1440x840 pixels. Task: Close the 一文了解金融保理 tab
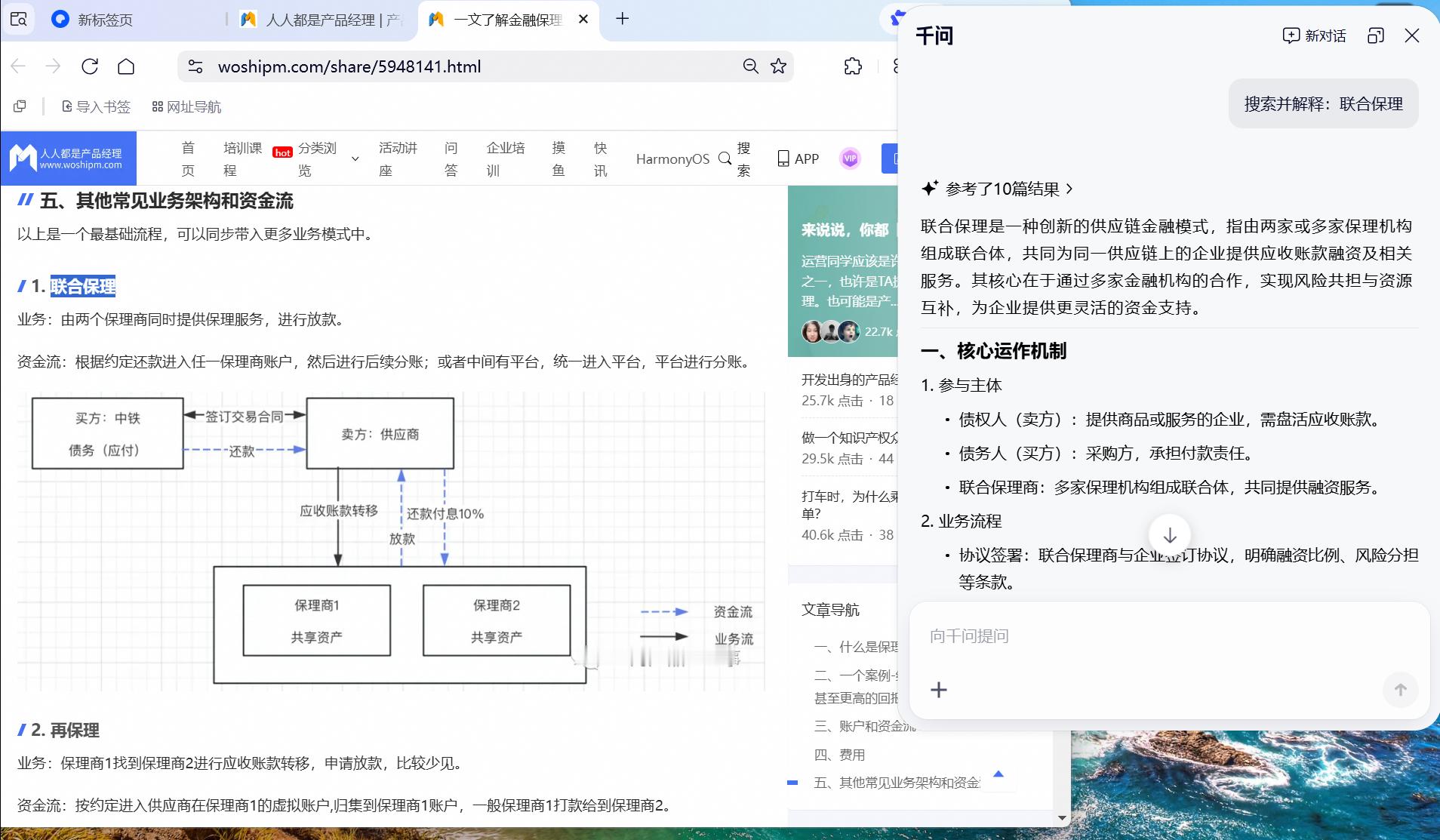(583, 20)
